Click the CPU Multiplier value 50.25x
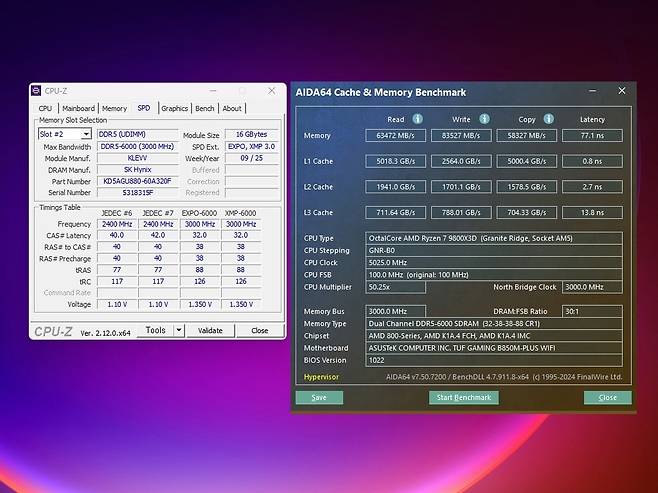658x493 pixels. tap(395, 287)
